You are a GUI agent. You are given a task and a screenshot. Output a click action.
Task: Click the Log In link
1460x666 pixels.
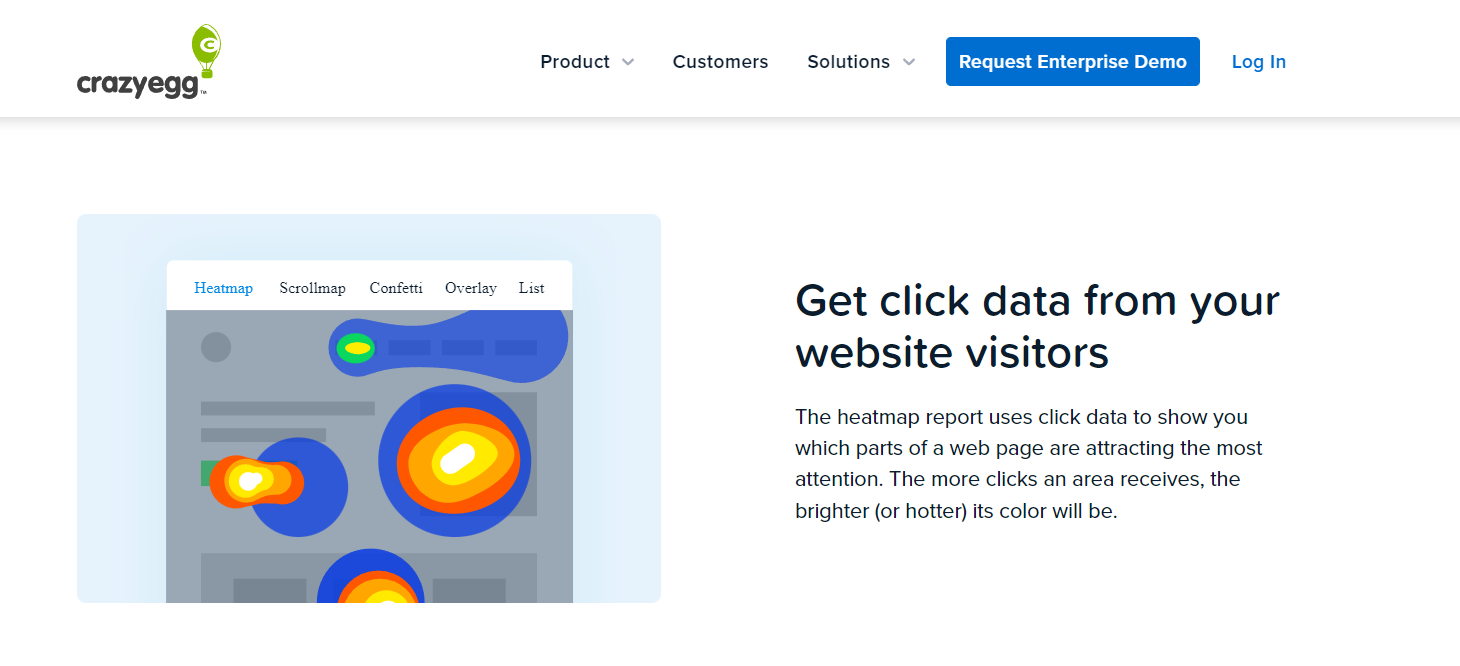(x=1258, y=62)
